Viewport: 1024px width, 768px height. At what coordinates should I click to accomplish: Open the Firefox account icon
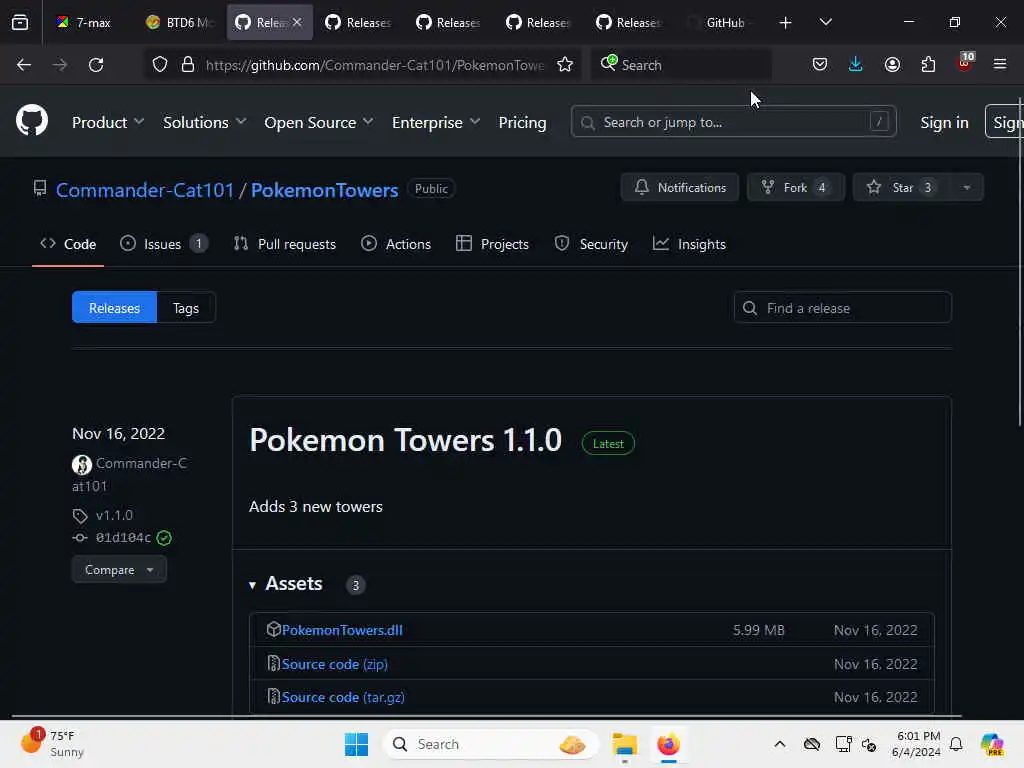(892, 64)
